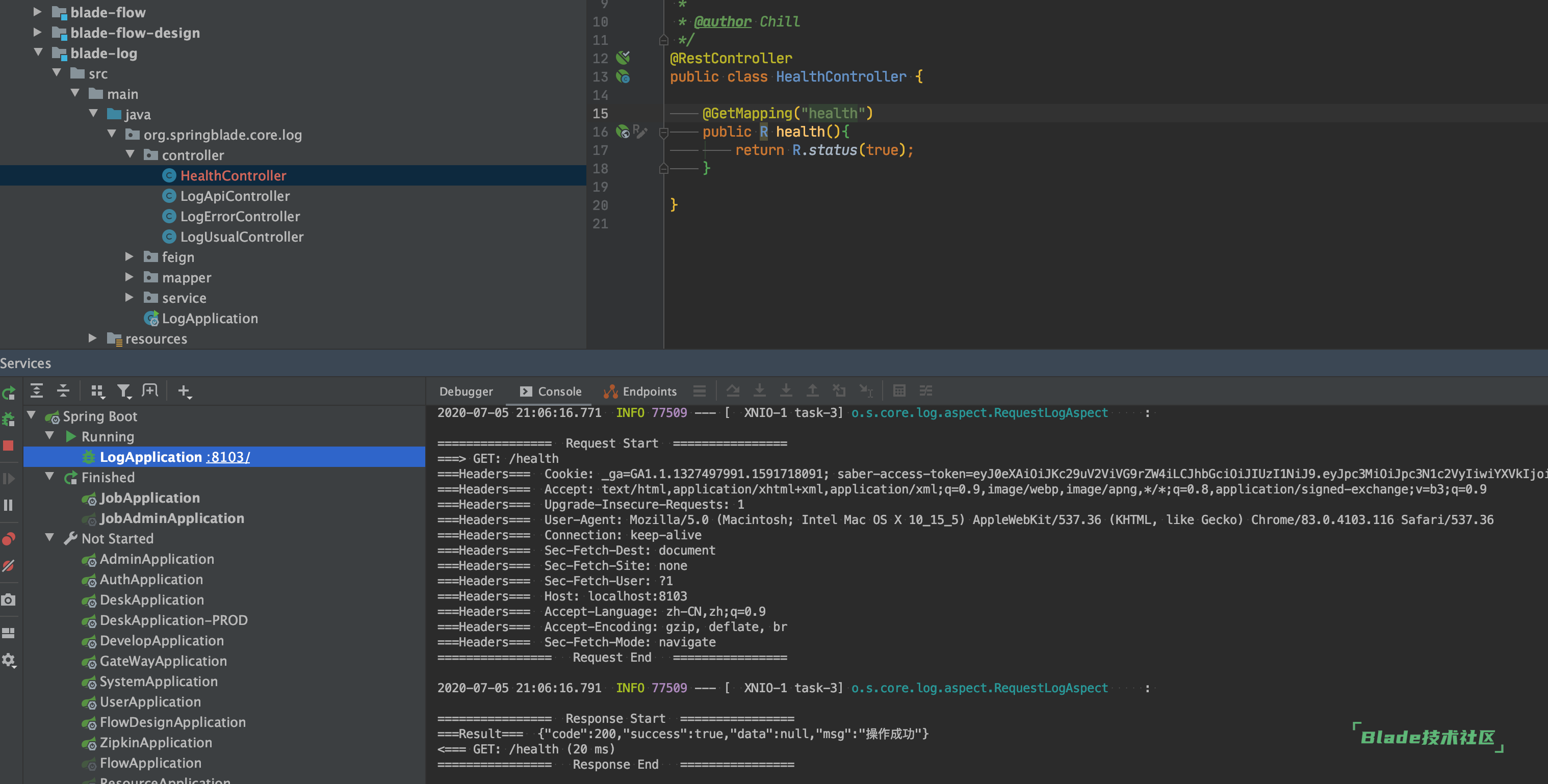Click Spring class gutter icon on line 13
This screenshot has height=784, width=1548.
(623, 76)
